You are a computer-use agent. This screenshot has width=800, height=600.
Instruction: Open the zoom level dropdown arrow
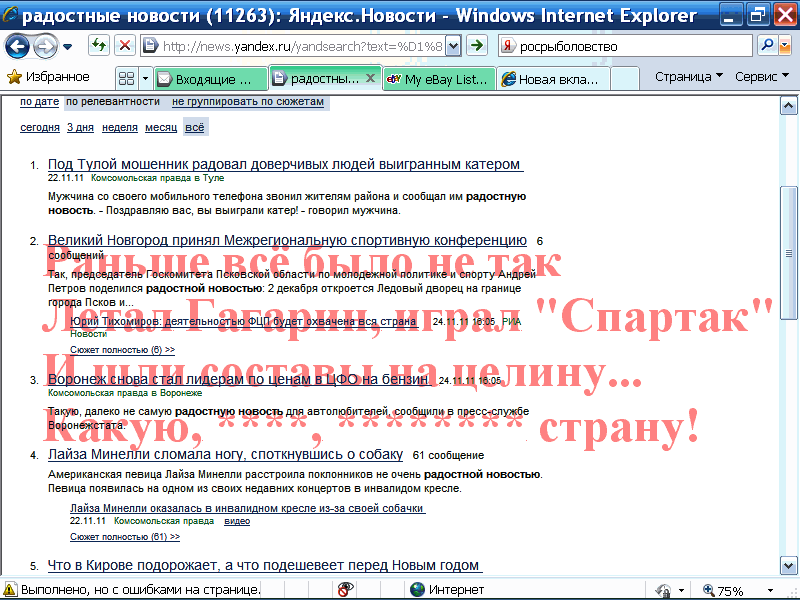pyautogui.click(x=770, y=591)
